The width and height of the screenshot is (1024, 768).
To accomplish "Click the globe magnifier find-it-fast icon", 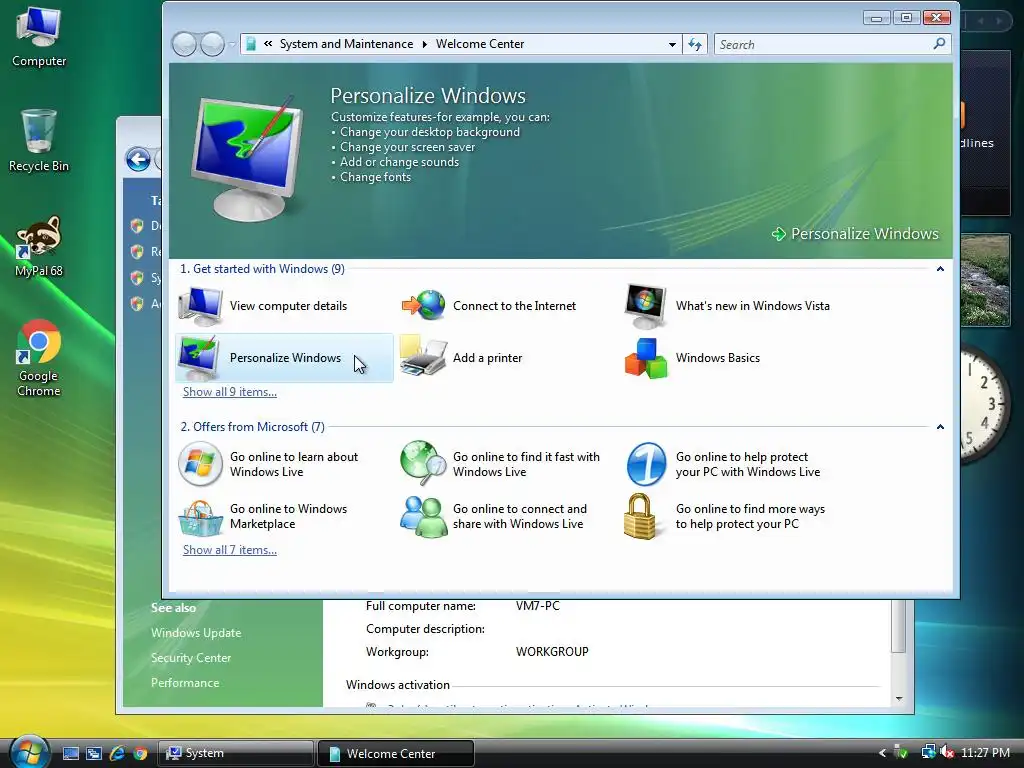I will (423, 463).
